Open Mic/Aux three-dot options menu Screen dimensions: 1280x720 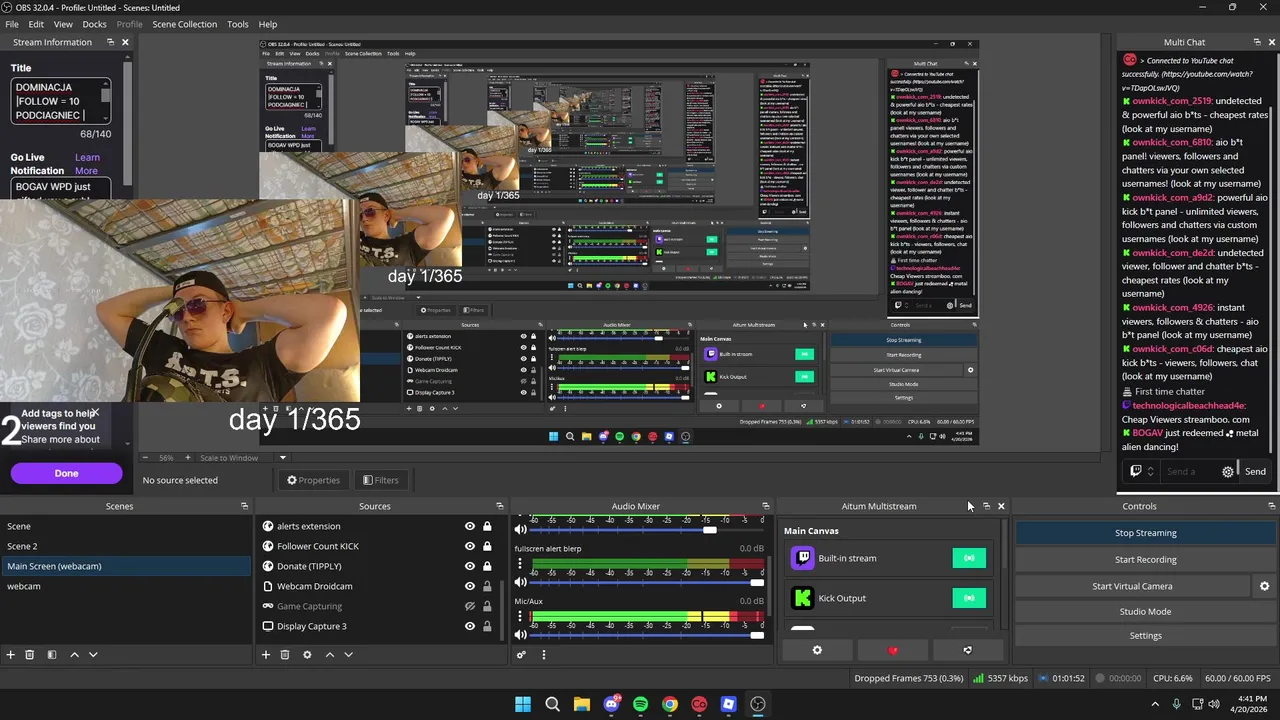coord(520,615)
